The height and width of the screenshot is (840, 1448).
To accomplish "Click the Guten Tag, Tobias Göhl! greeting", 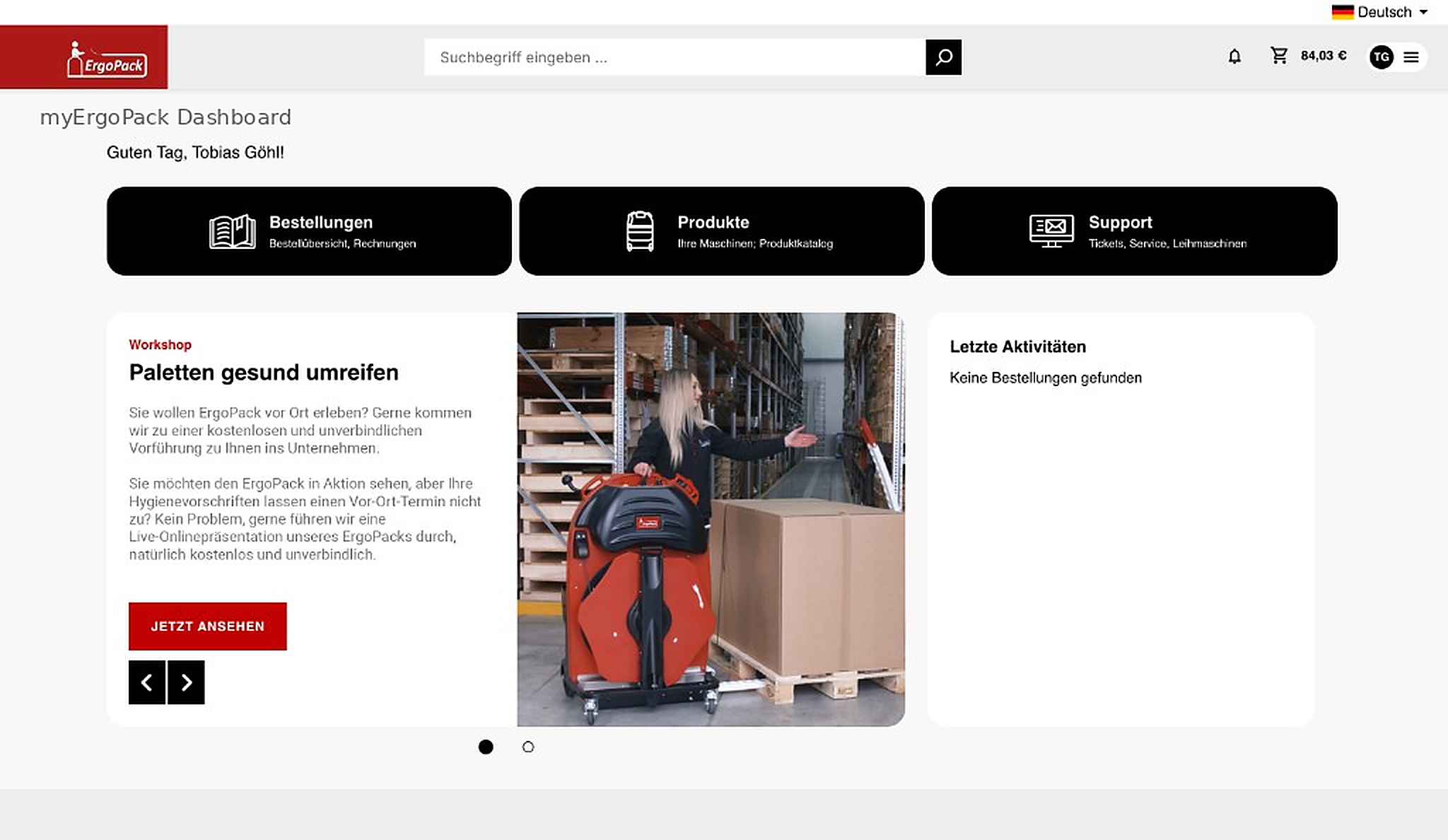I will 195,152.
